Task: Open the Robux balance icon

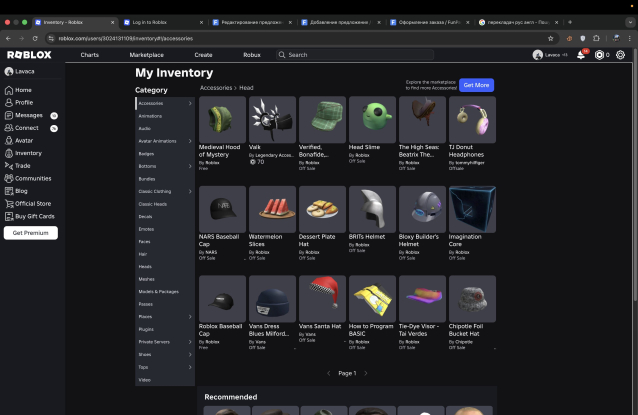Action: pyautogui.click(x=600, y=55)
